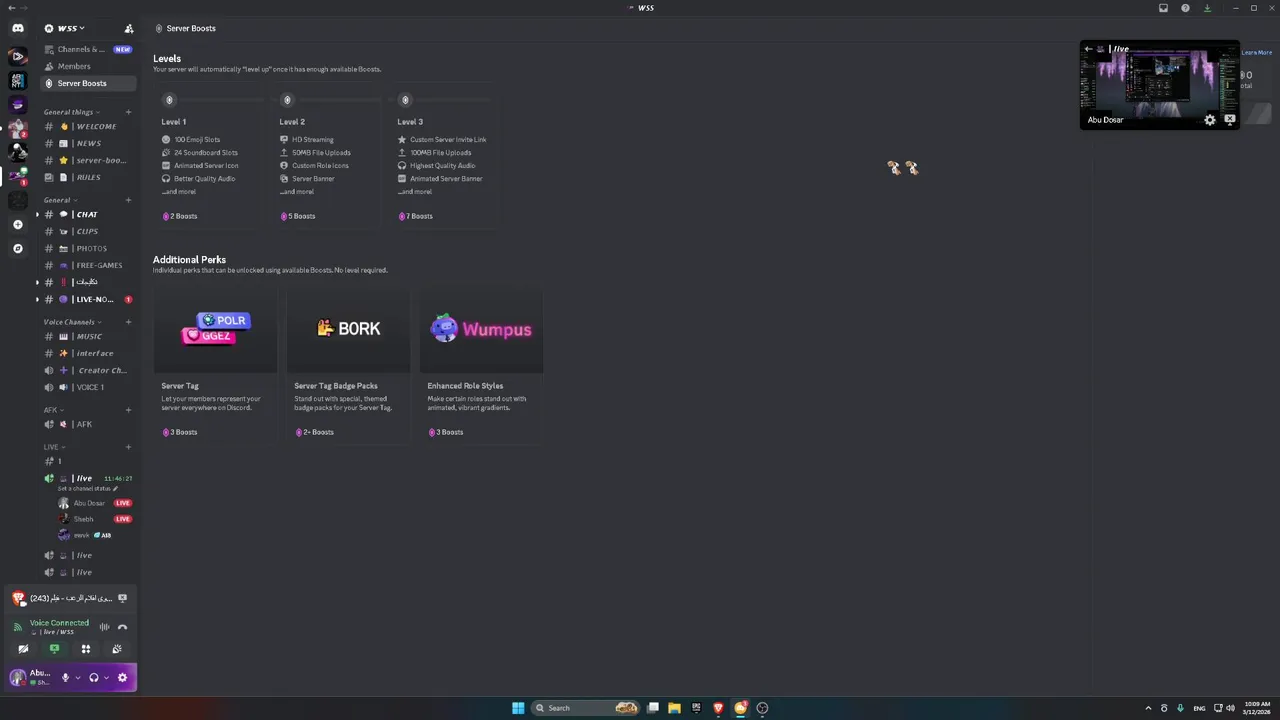The width and height of the screenshot is (1280, 720).
Task: Create channel plus in AFK category
Action: [128, 410]
